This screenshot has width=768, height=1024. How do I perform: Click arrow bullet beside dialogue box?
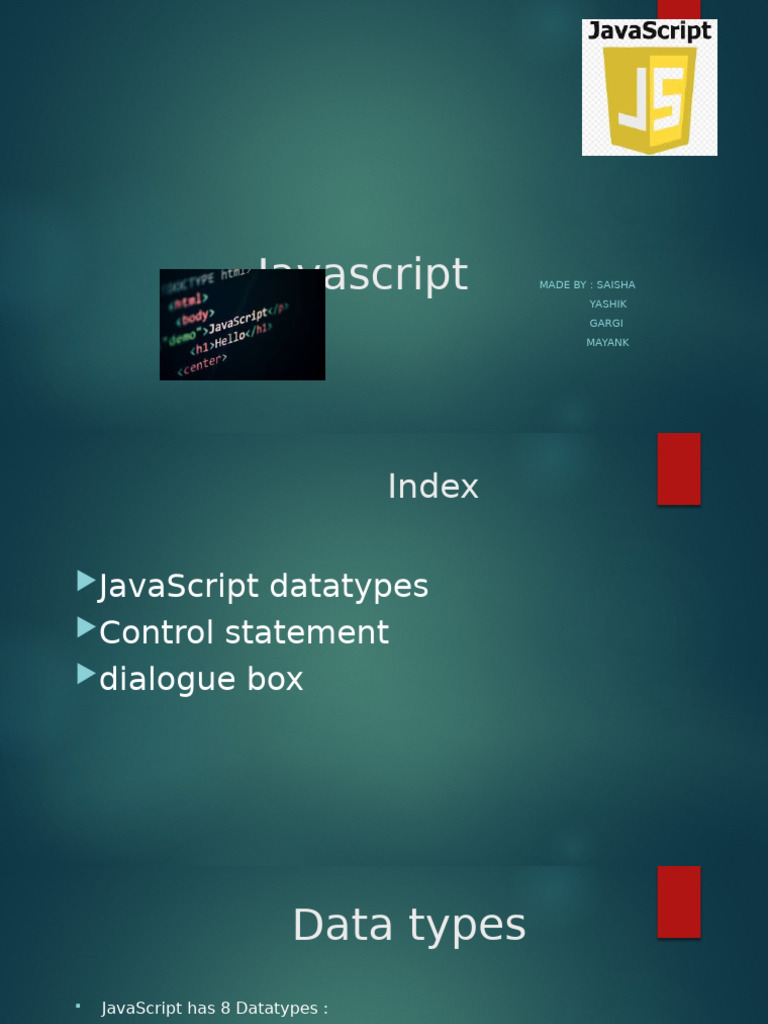point(86,674)
